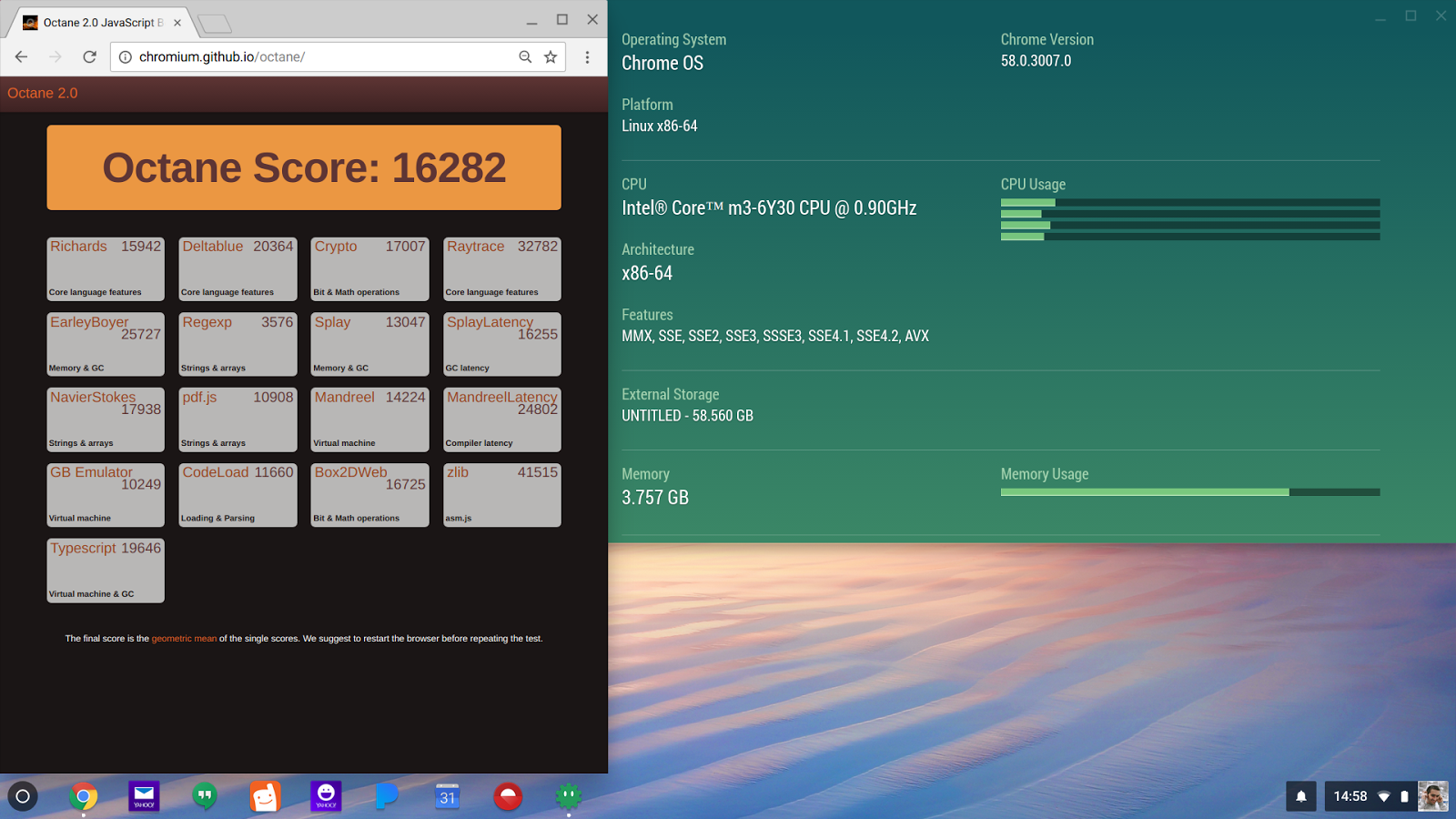Select the GB Emulator 10249 benchmark tile
The height and width of the screenshot is (819, 1456).
tap(106, 495)
